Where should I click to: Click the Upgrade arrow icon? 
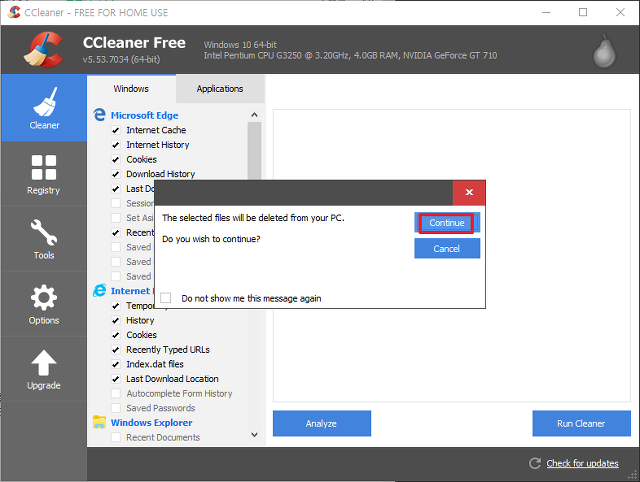coord(44,362)
